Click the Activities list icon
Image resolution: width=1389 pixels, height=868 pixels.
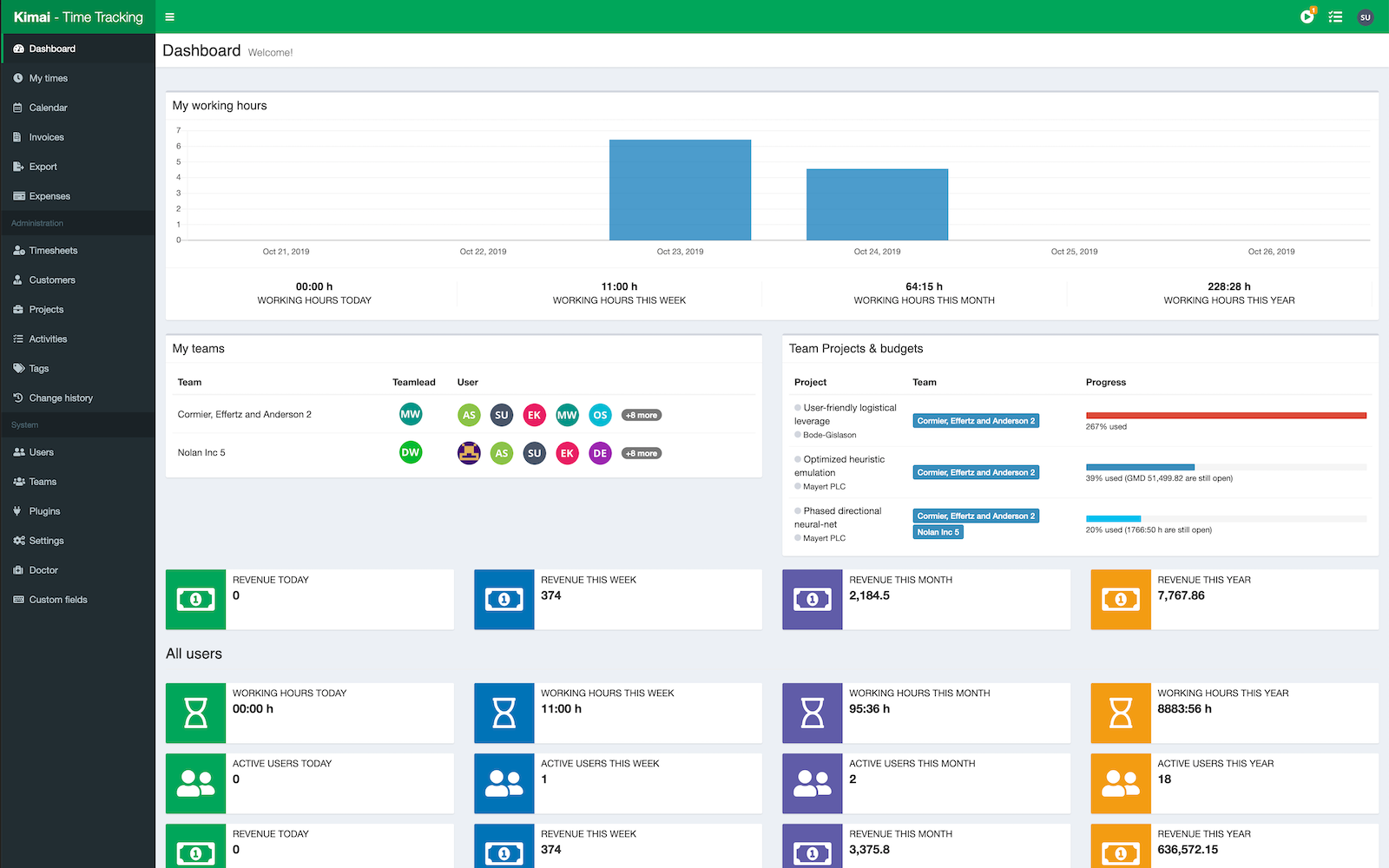coord(18,339)
